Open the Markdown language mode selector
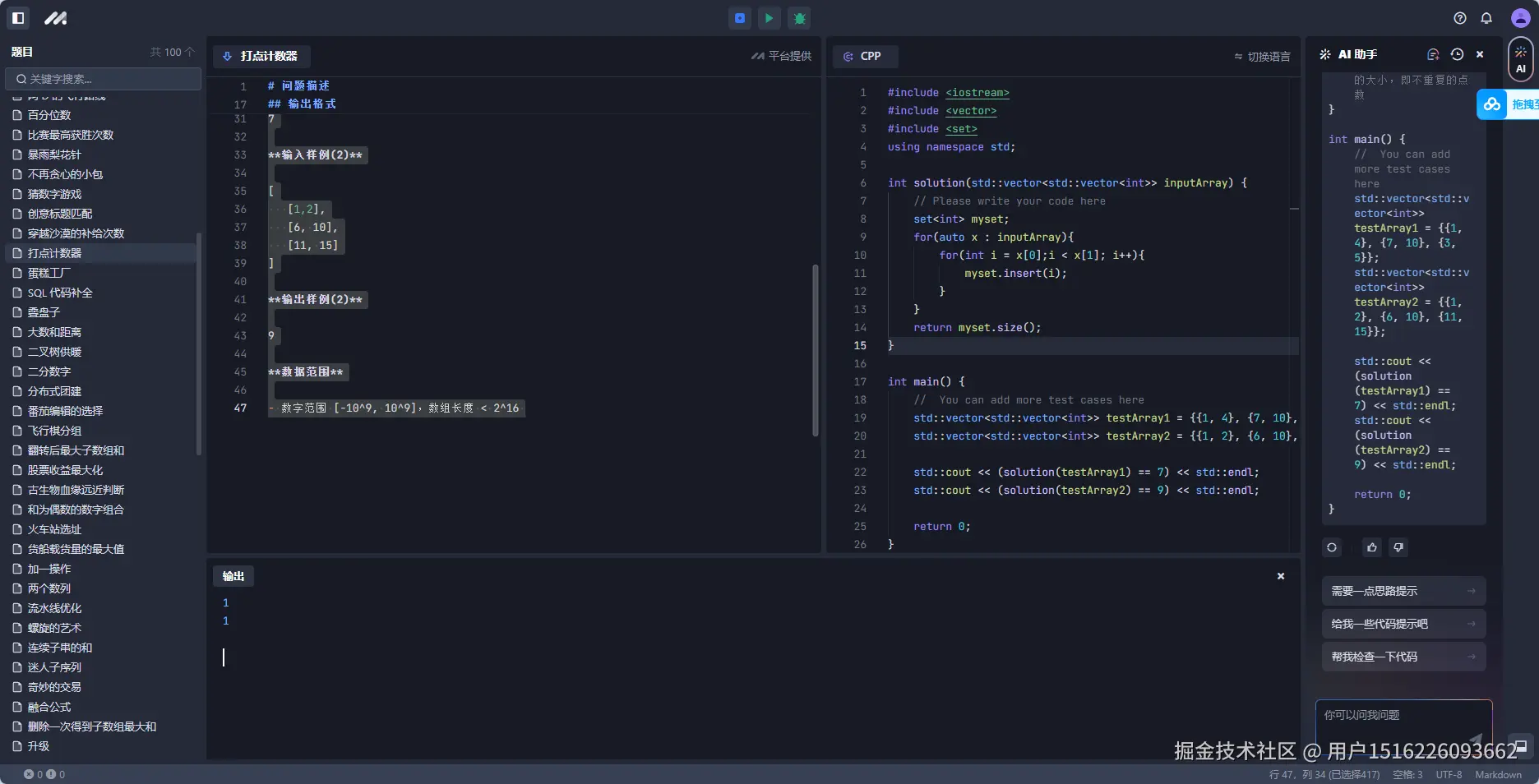This screenshot has height=784, width=1539. tap(1498, 774)
